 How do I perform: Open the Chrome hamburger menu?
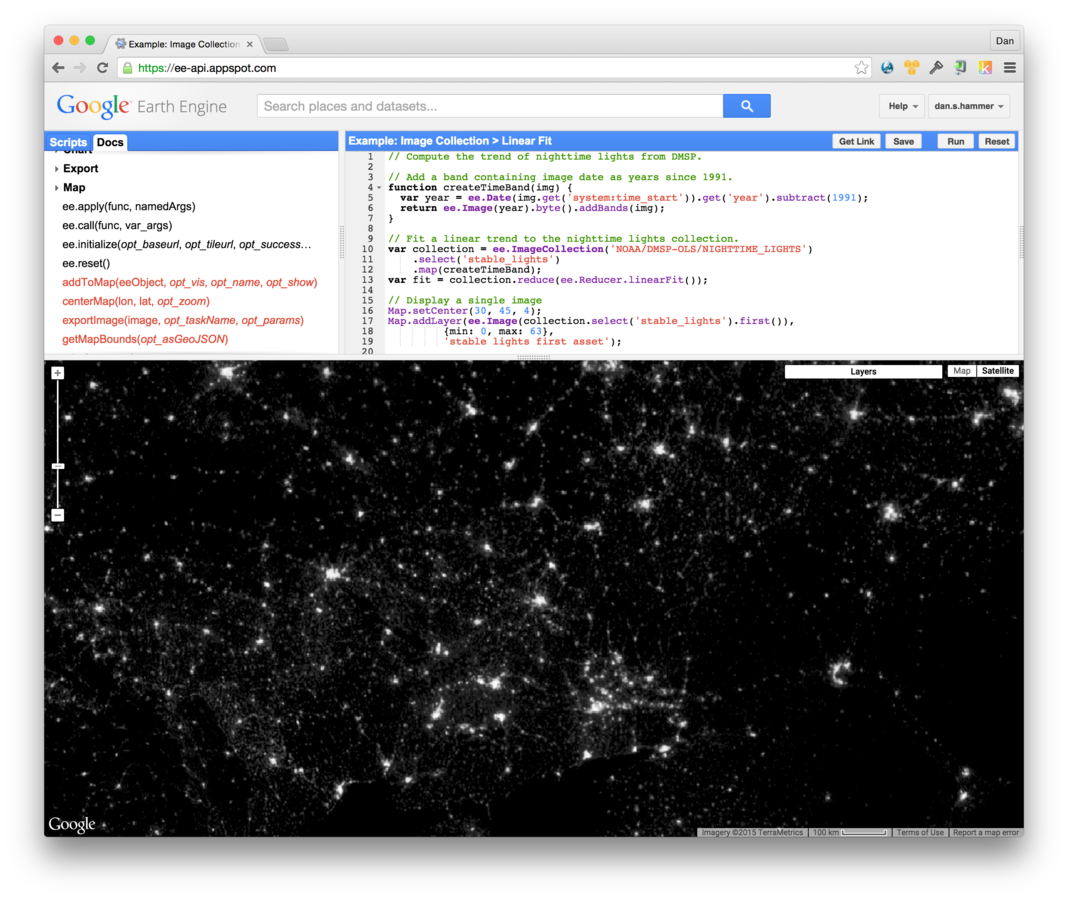pos(1009,67)
